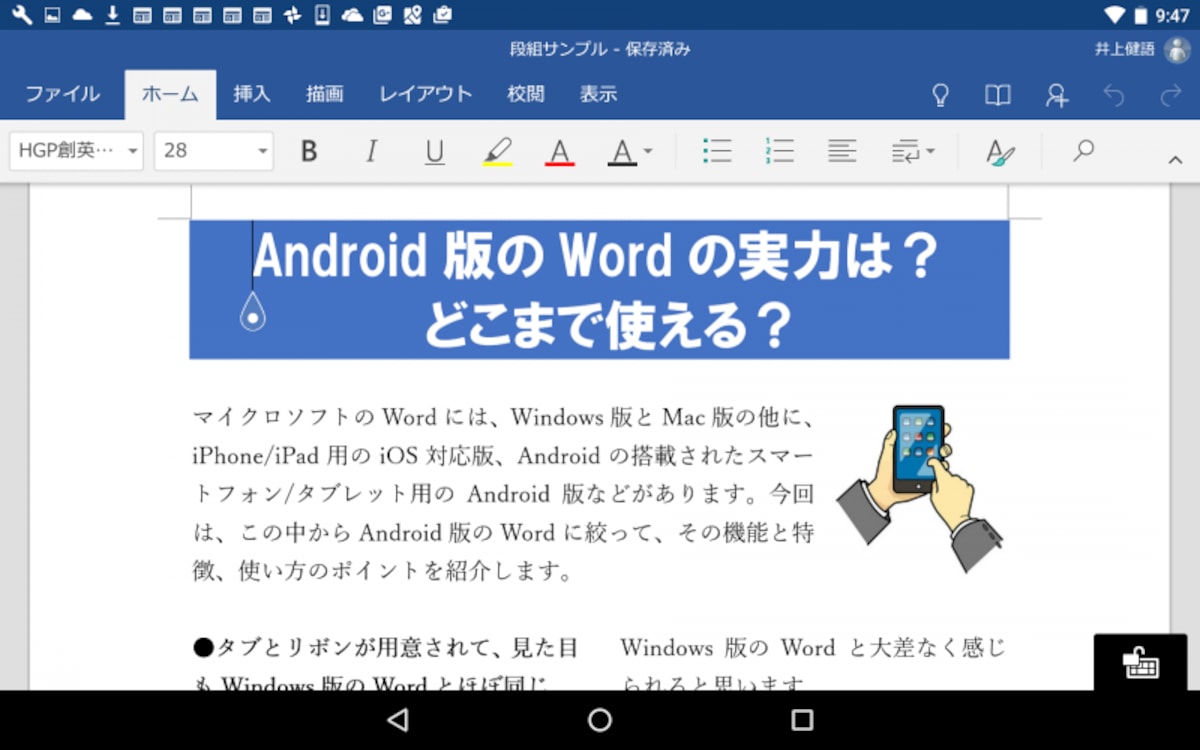Viewport: 1200px width, 750px height.
Task: Open paragraph alignment options
Action: pos(842,151)
